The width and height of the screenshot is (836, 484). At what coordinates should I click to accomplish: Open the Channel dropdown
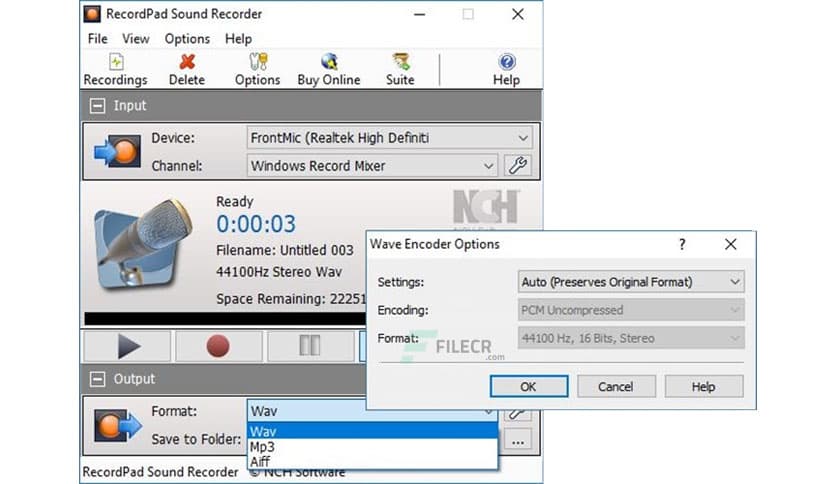tap(372, 166)
